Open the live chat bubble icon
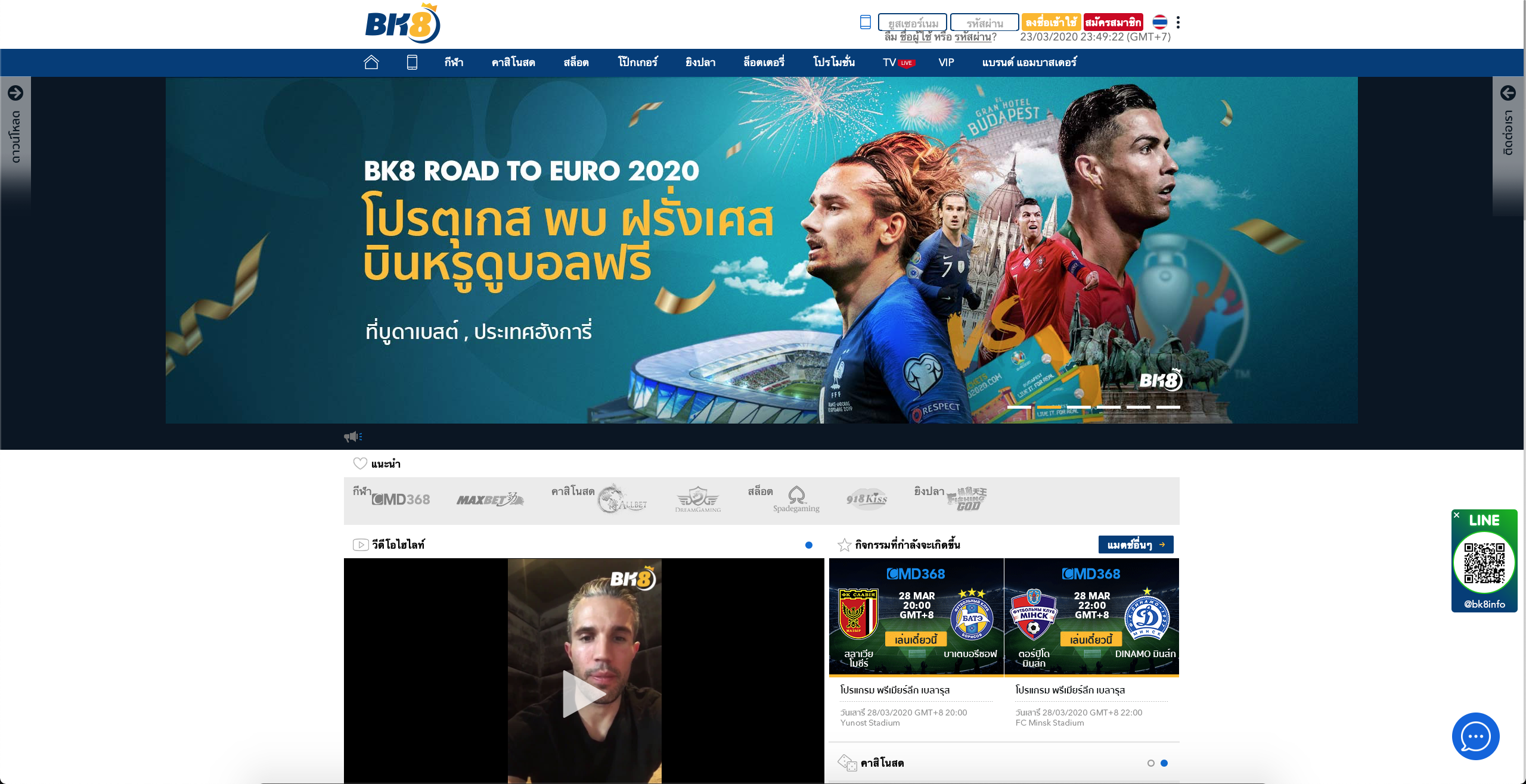This screenshot has width=1526, height=784. 1475,736
